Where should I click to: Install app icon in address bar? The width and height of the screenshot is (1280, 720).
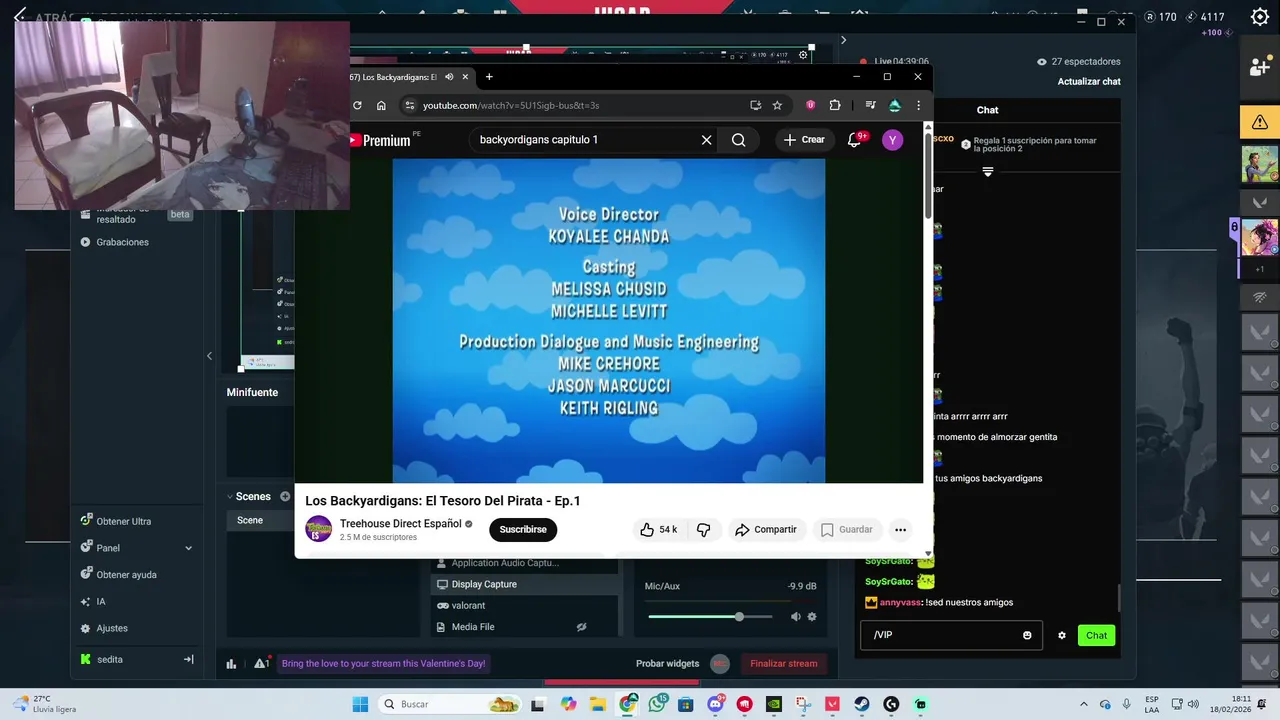click(x=756, y=105)
